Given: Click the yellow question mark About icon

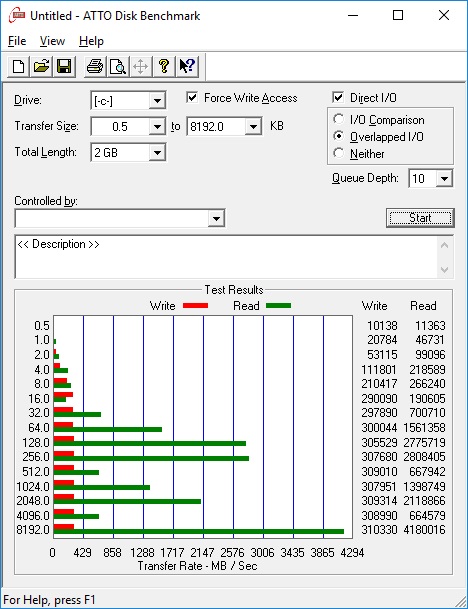Looking at the screenshot, I should 164,66.
